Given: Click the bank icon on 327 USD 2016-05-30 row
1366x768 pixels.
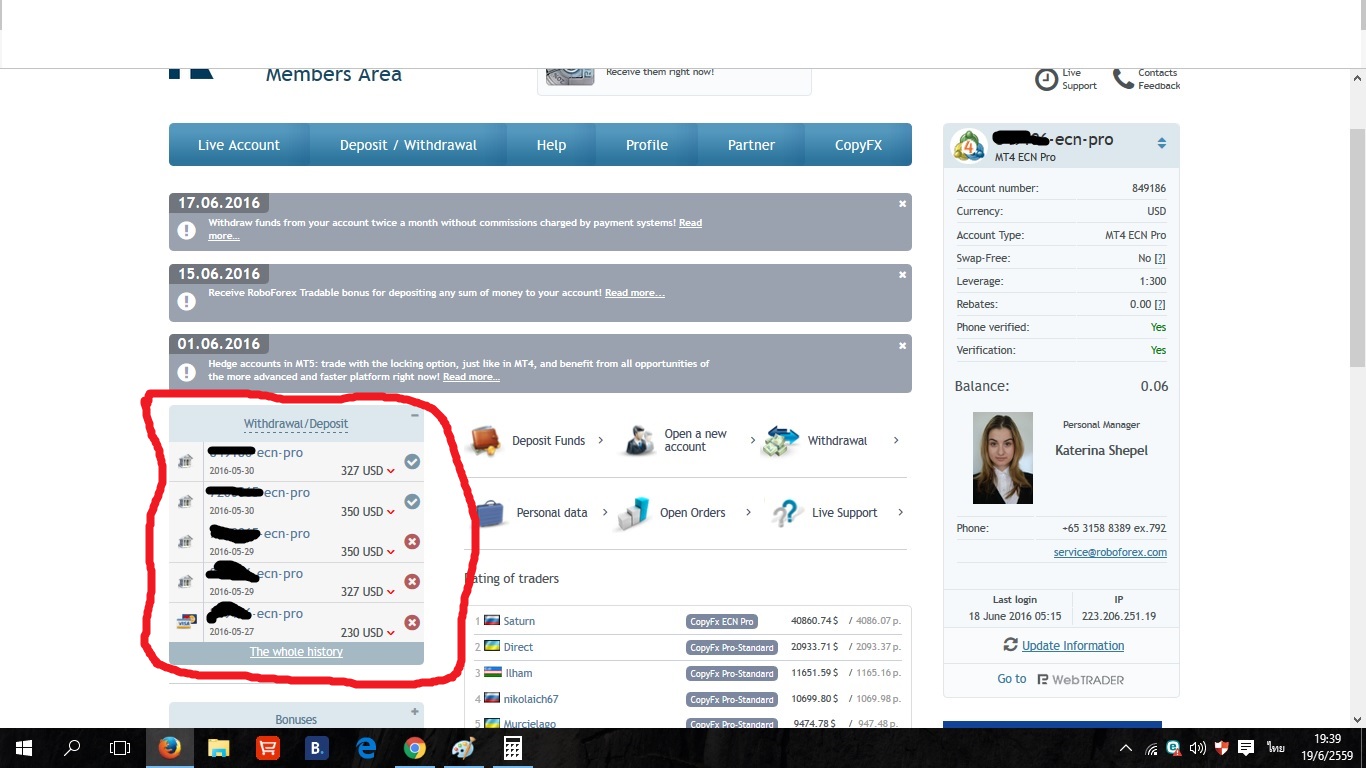Looking at the screenshot, I should tap(185, 462).
